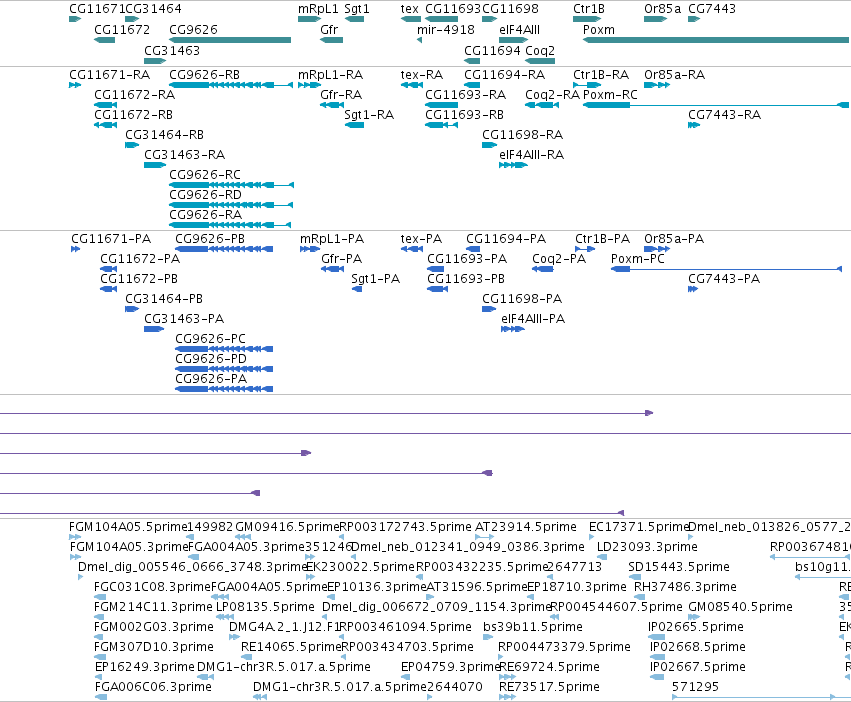Select the tex gene label
Image resolution: width=851 pixels, height=702 pixels.
410,9
